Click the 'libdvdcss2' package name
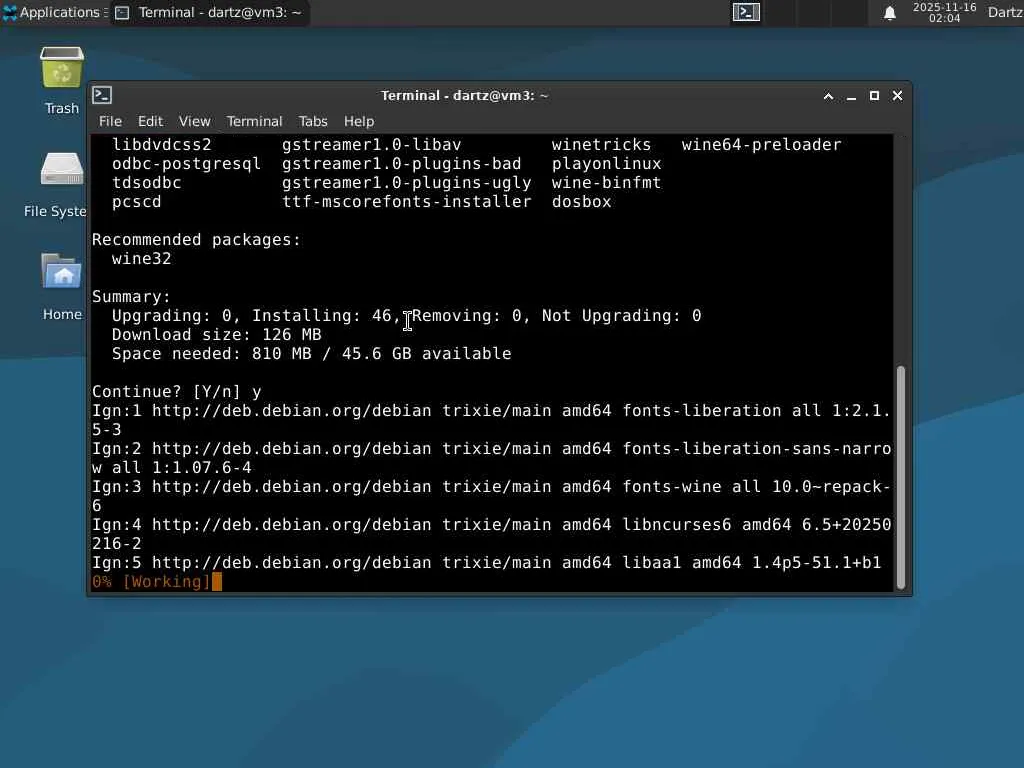Image resolution: width=1024 pixels, height=768 pixels. 161,145
